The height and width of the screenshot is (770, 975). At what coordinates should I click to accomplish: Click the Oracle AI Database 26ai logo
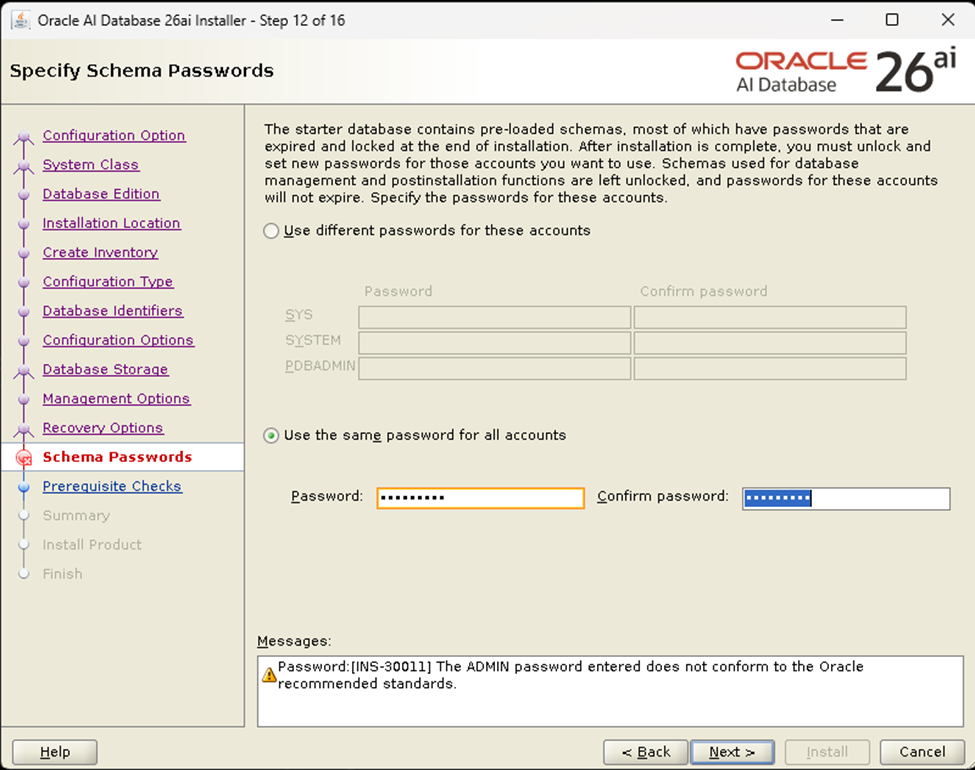[846, 71]
